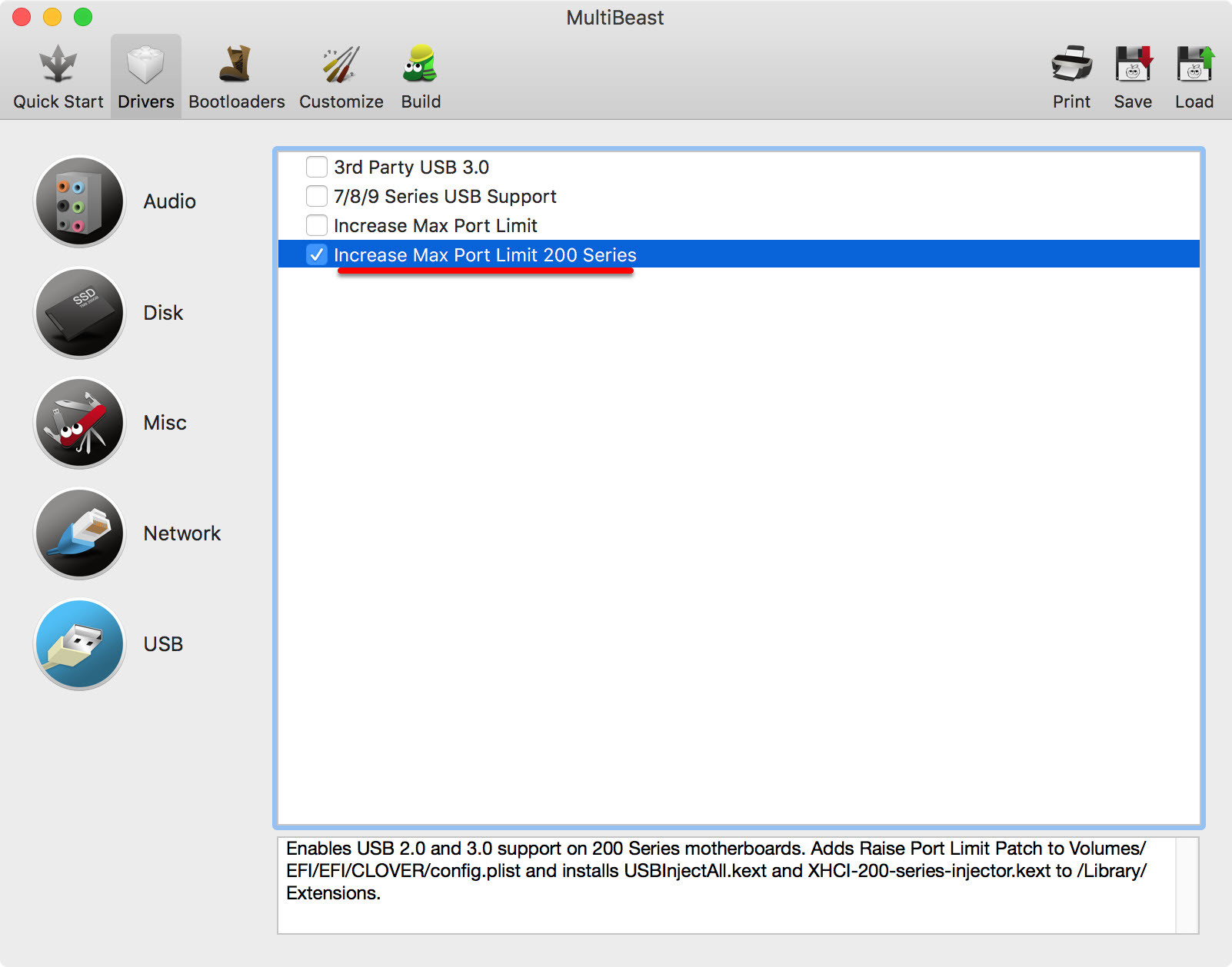Choose the Misc Swiss army knife icon
This screenshot has height=967, width=1232.
coord(79,423)
